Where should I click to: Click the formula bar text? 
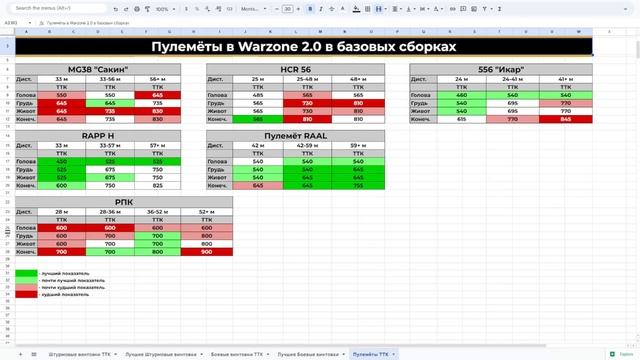click(88, 23)
